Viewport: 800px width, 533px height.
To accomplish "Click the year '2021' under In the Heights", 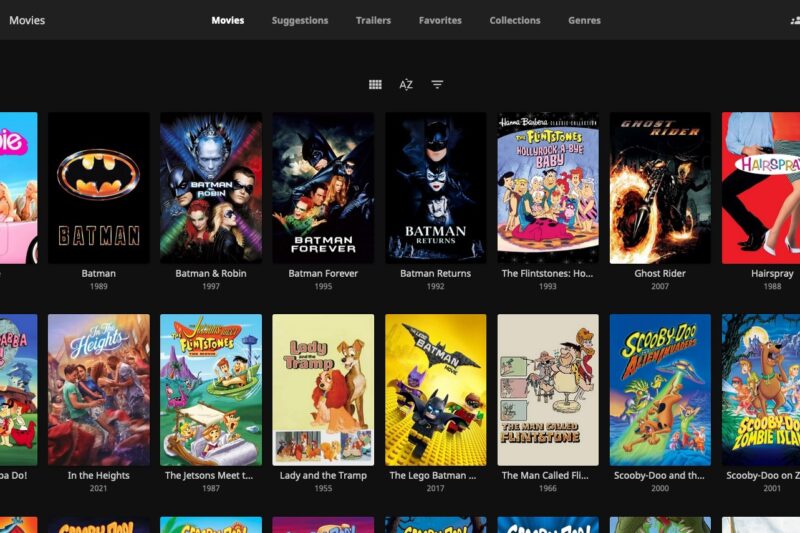I will tap(98, 489).
